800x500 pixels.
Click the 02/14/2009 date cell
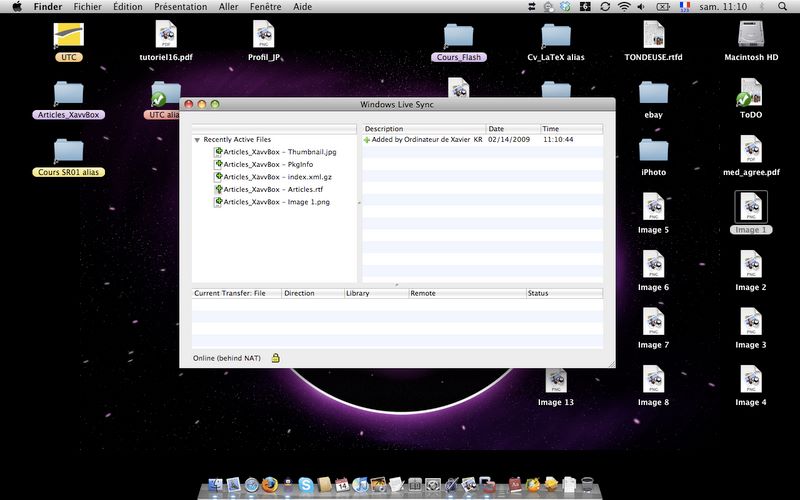pyautogui.click(x=509, y=139)
